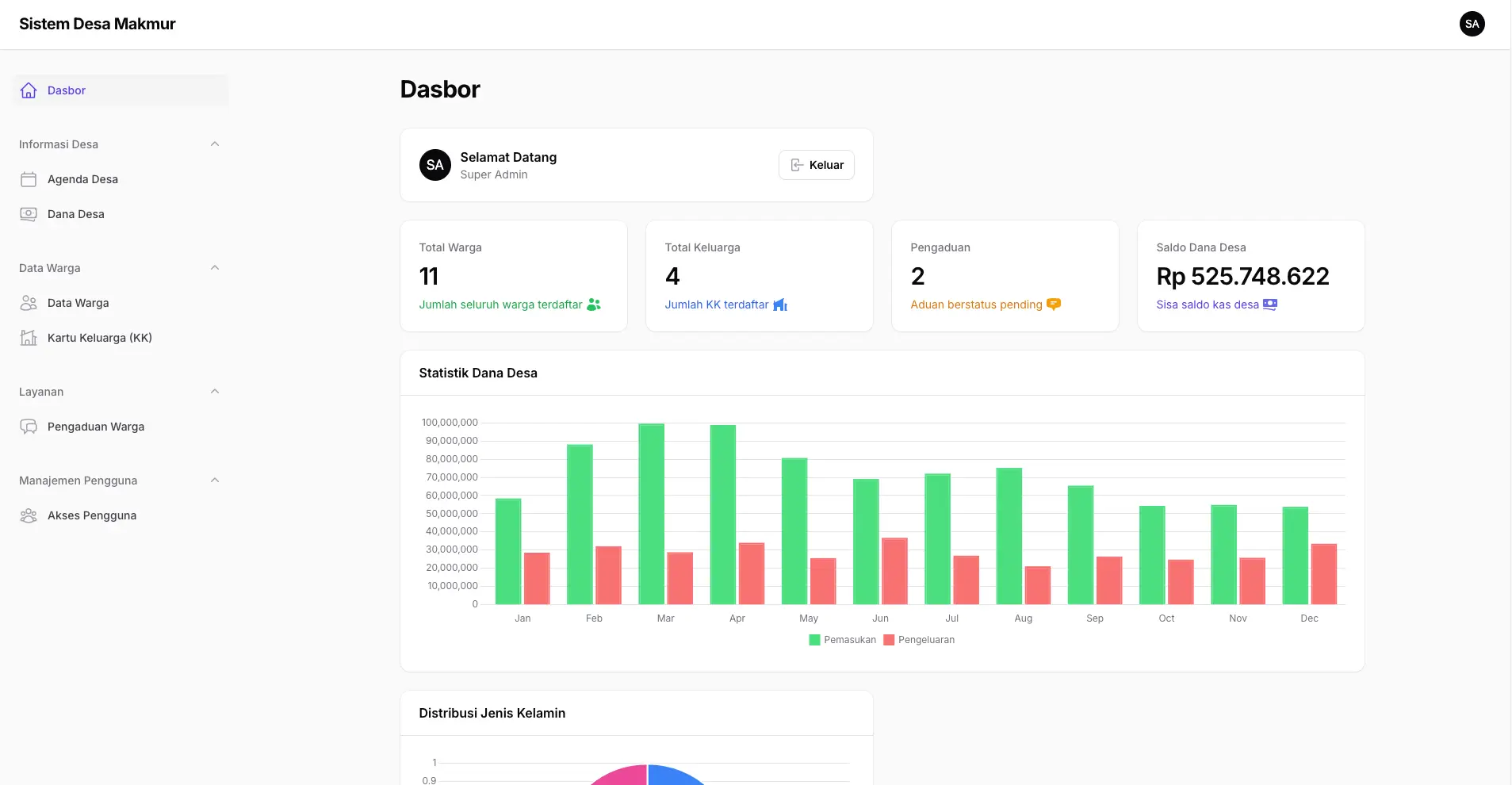Click the Saldo Dana Desa card
1512x785 pixels.
(1250, 276)
